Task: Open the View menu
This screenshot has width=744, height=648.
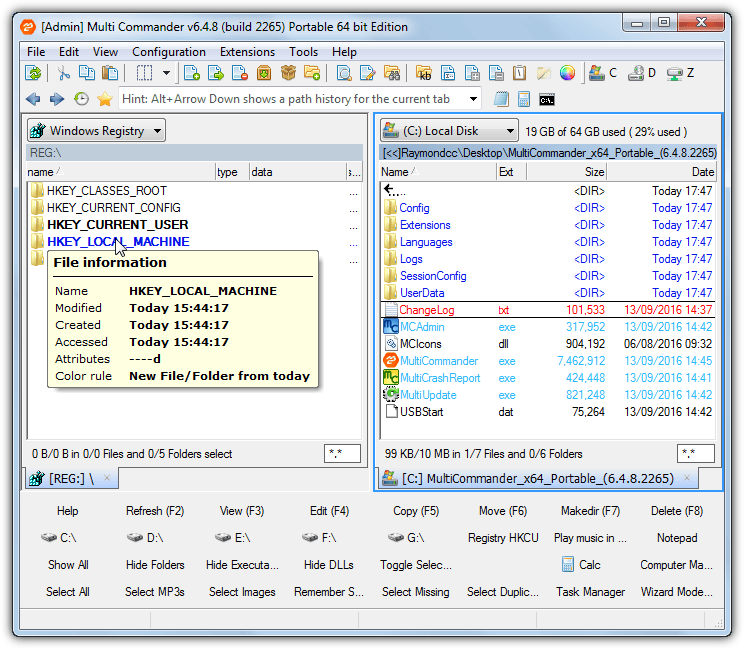Action: [105, 52]
